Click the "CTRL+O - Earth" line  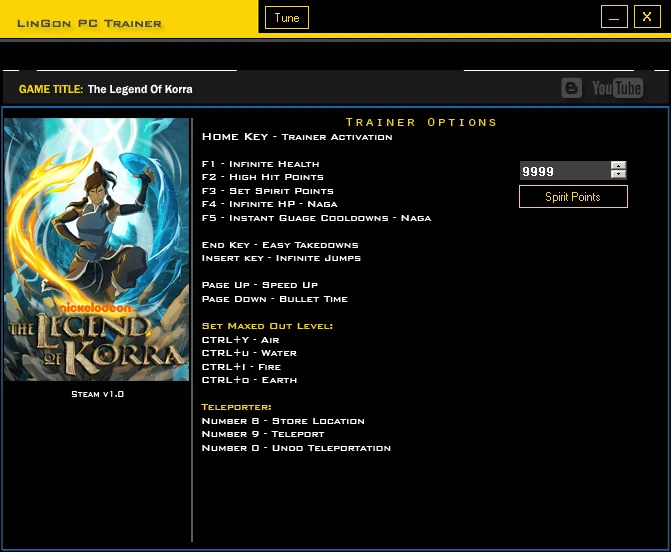coord(249,380)
